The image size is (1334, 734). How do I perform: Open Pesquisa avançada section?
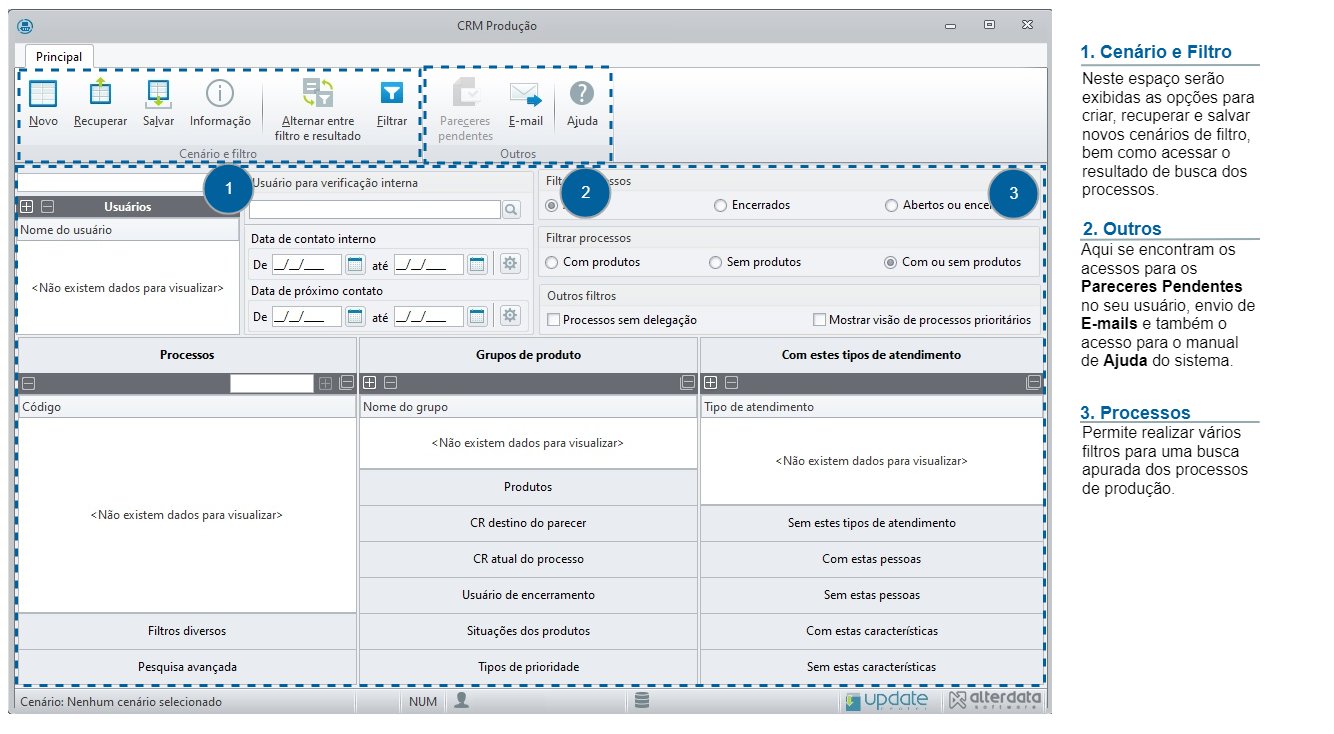[x=187, y=667]
